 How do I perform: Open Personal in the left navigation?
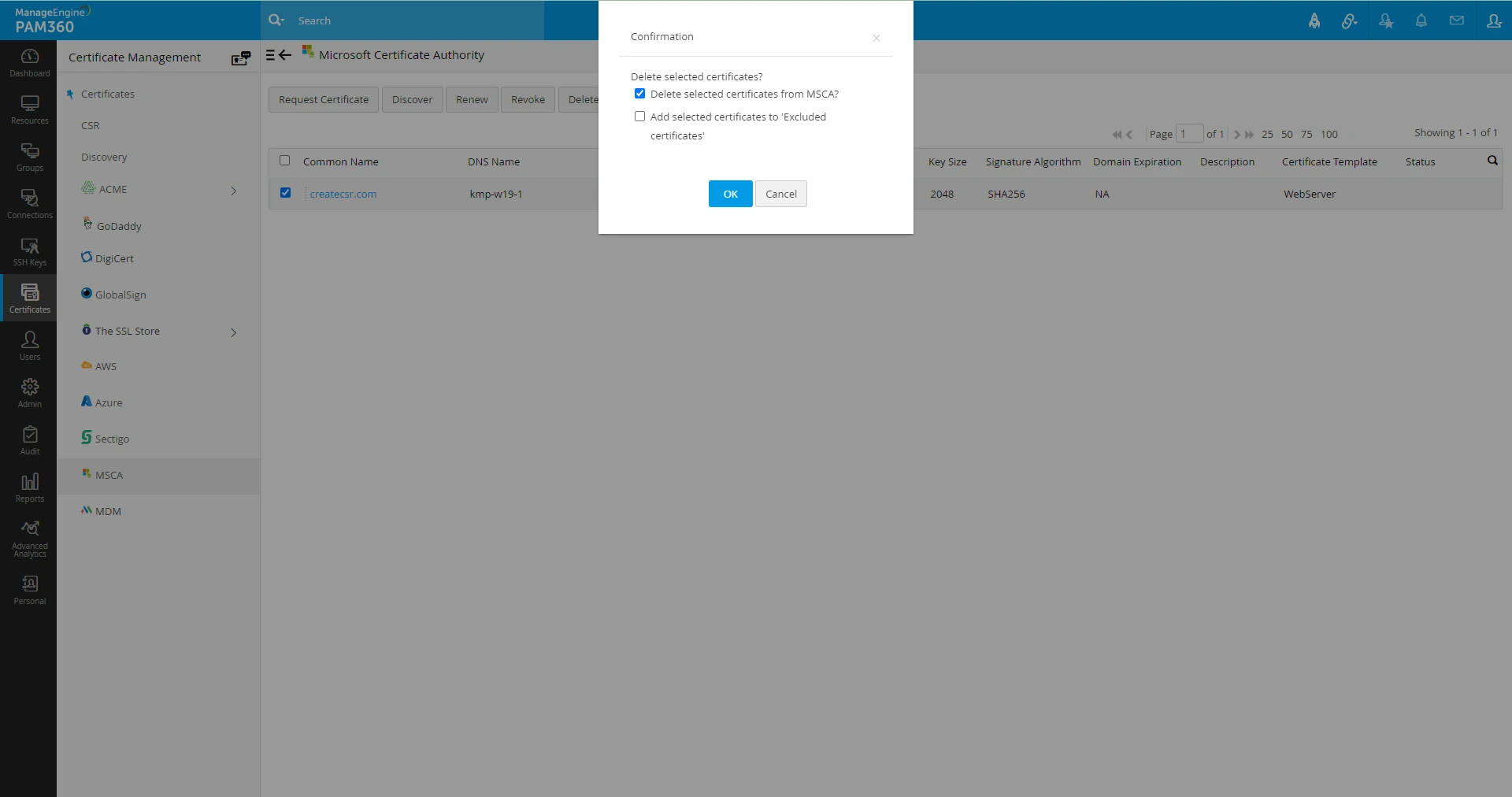click(29, 589)
